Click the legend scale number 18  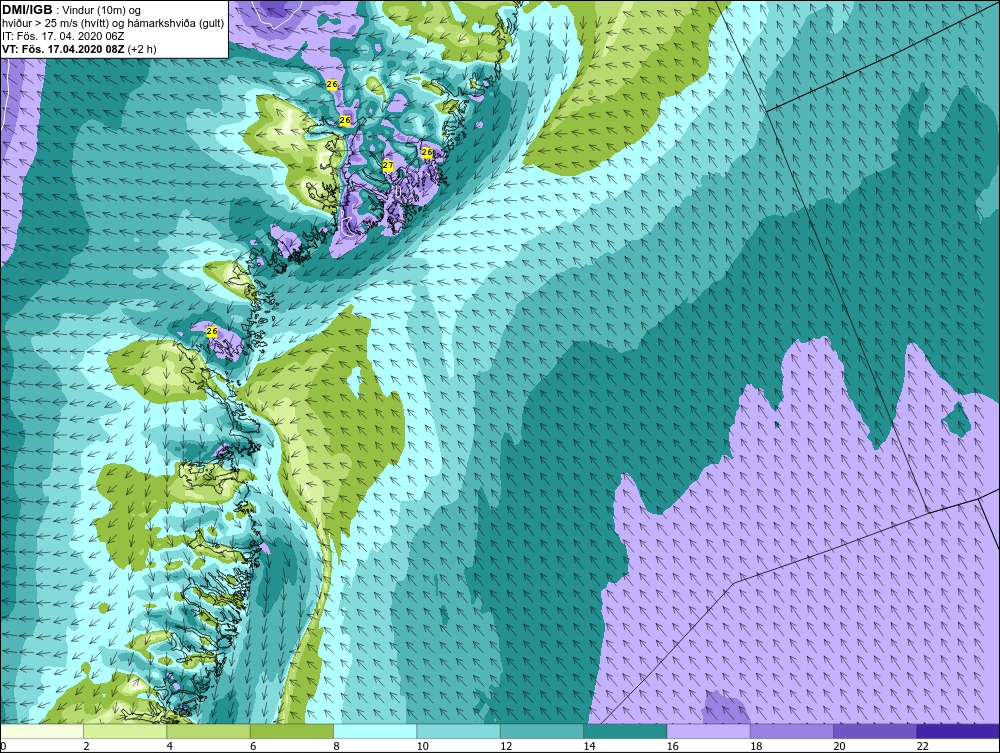[756, 746]
